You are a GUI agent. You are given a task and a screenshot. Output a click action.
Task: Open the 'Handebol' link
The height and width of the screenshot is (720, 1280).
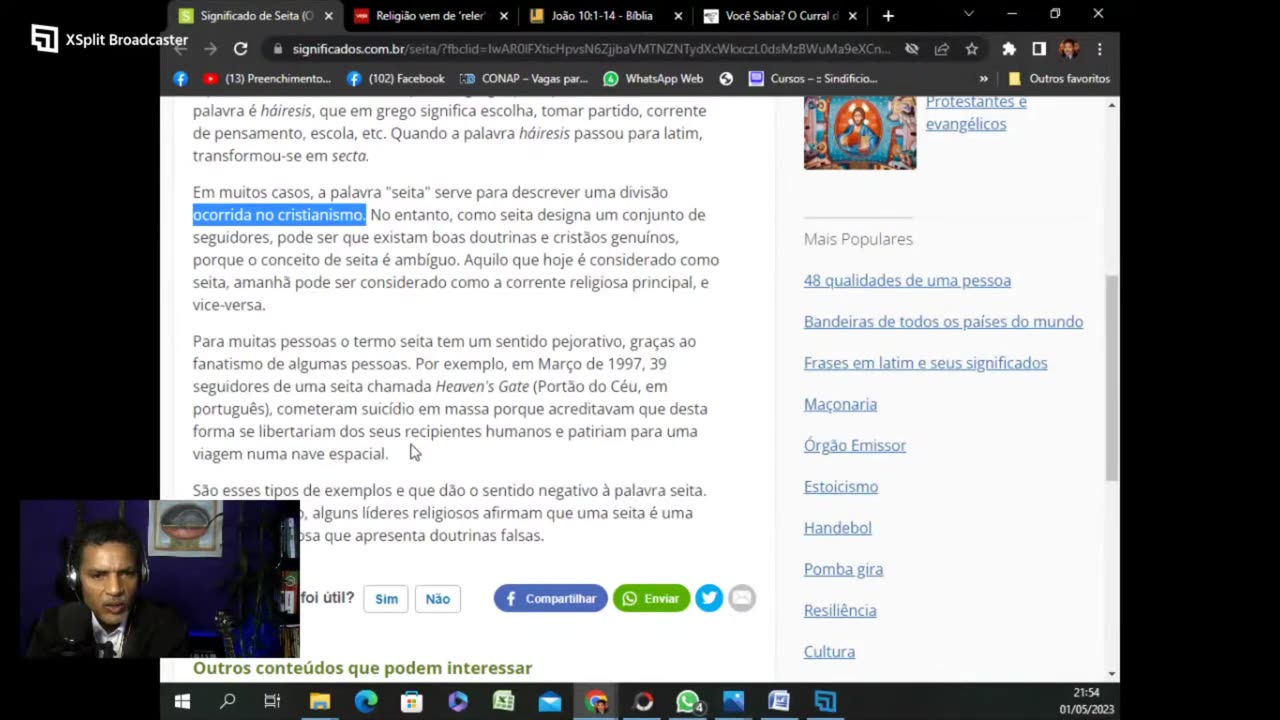[x=838, y=527]
